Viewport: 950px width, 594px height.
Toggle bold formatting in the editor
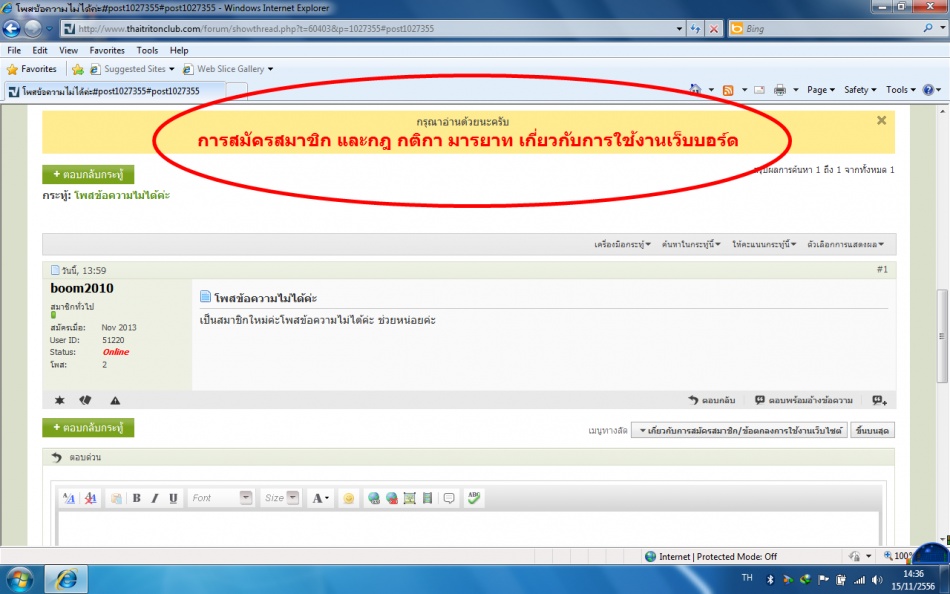[x=136, y=498]
